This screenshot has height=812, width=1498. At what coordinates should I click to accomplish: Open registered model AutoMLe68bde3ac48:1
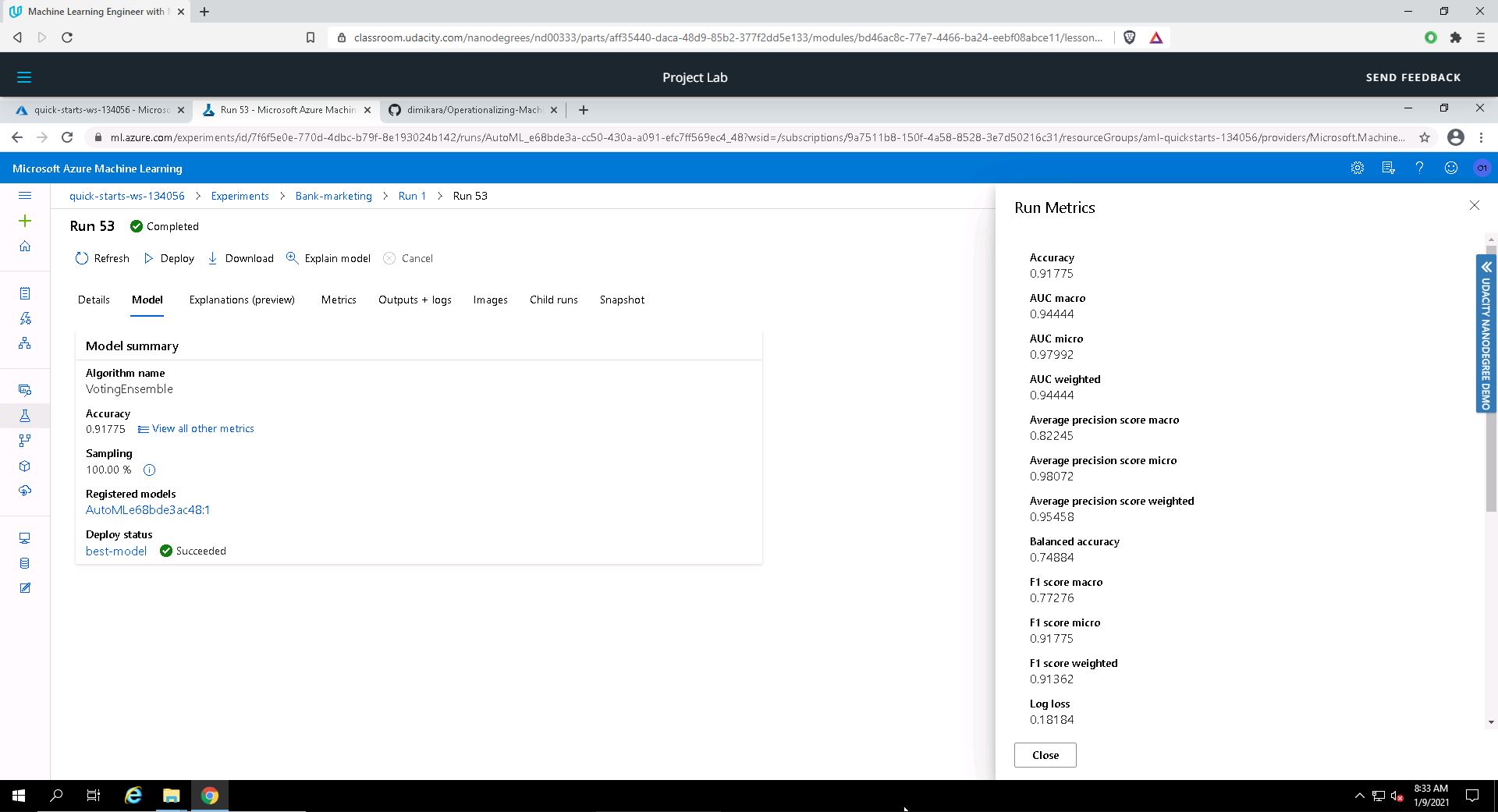tap(147, 510)
